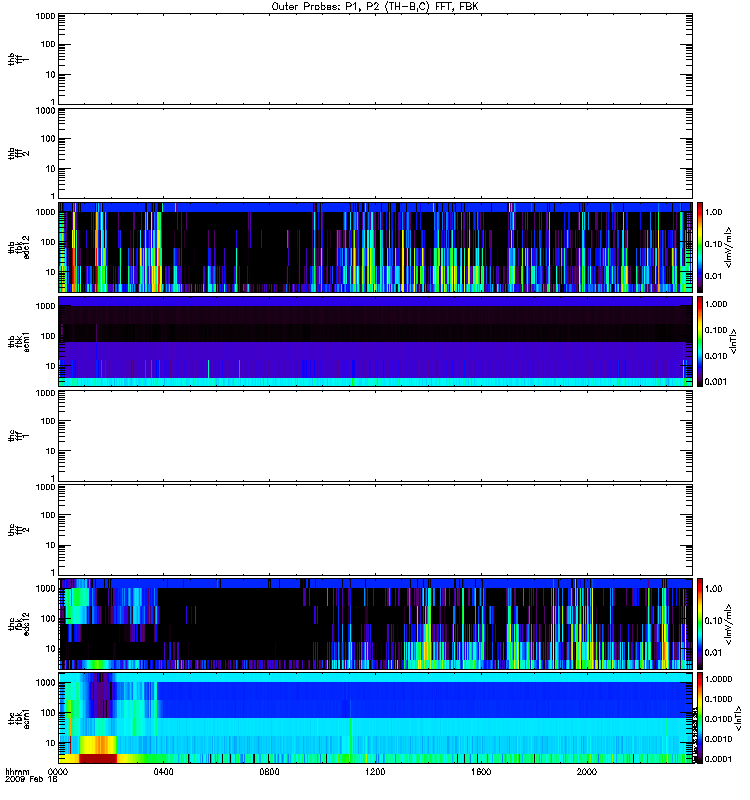This screenshot has height=800, width=750.
Task: Click the empty thb fff 2 panel
Action: point(375,154)
